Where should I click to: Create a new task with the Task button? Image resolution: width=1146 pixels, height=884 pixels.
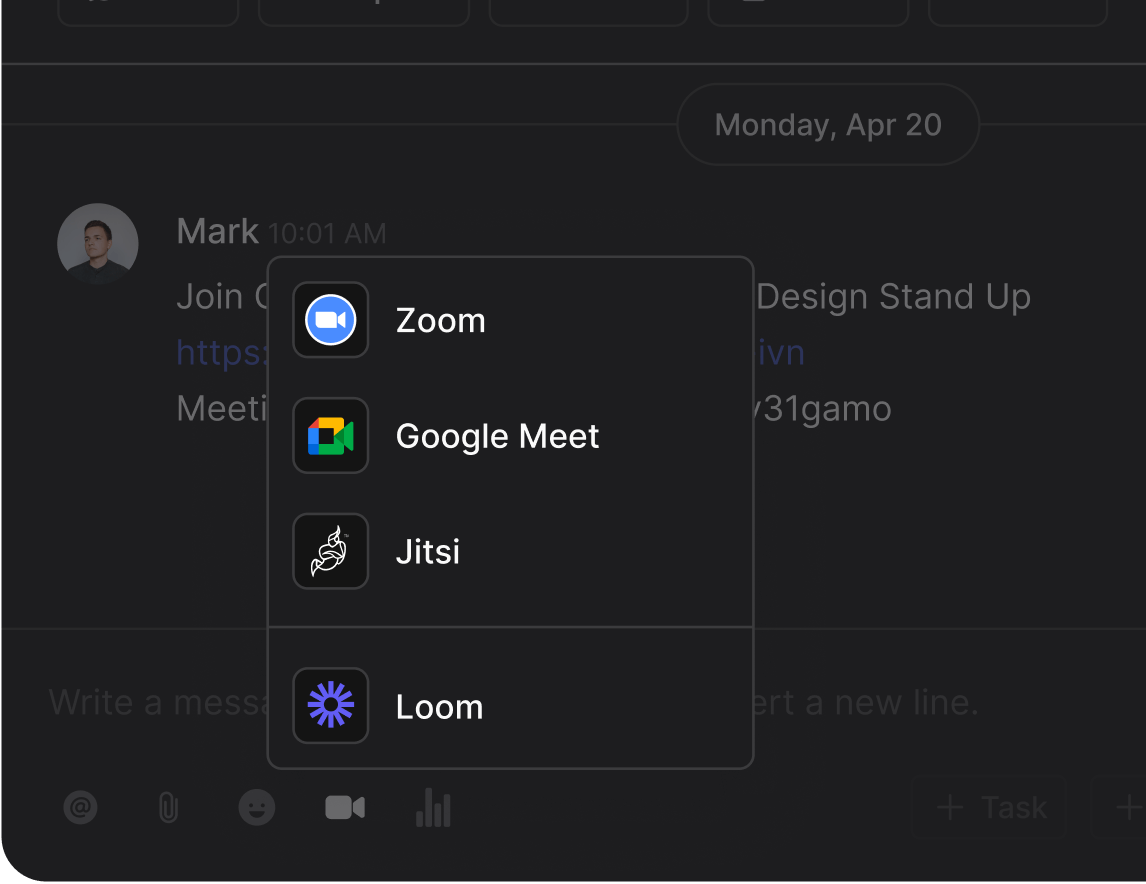click(x=990, y=807)
